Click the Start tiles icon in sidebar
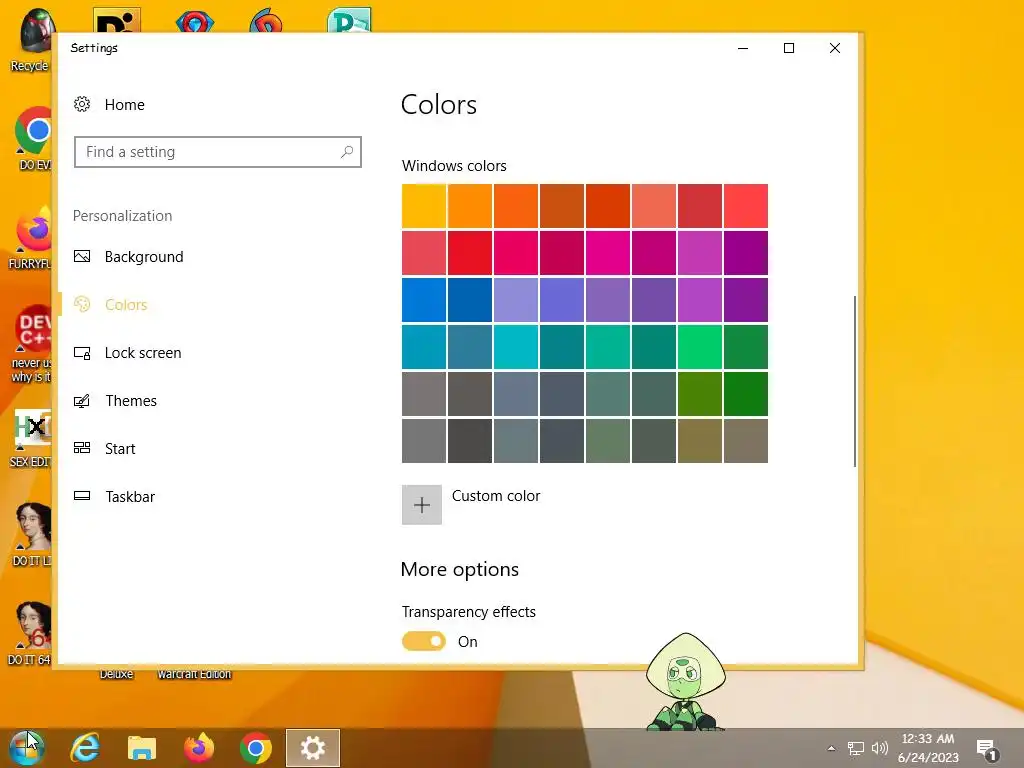 (x=82, y=448)
